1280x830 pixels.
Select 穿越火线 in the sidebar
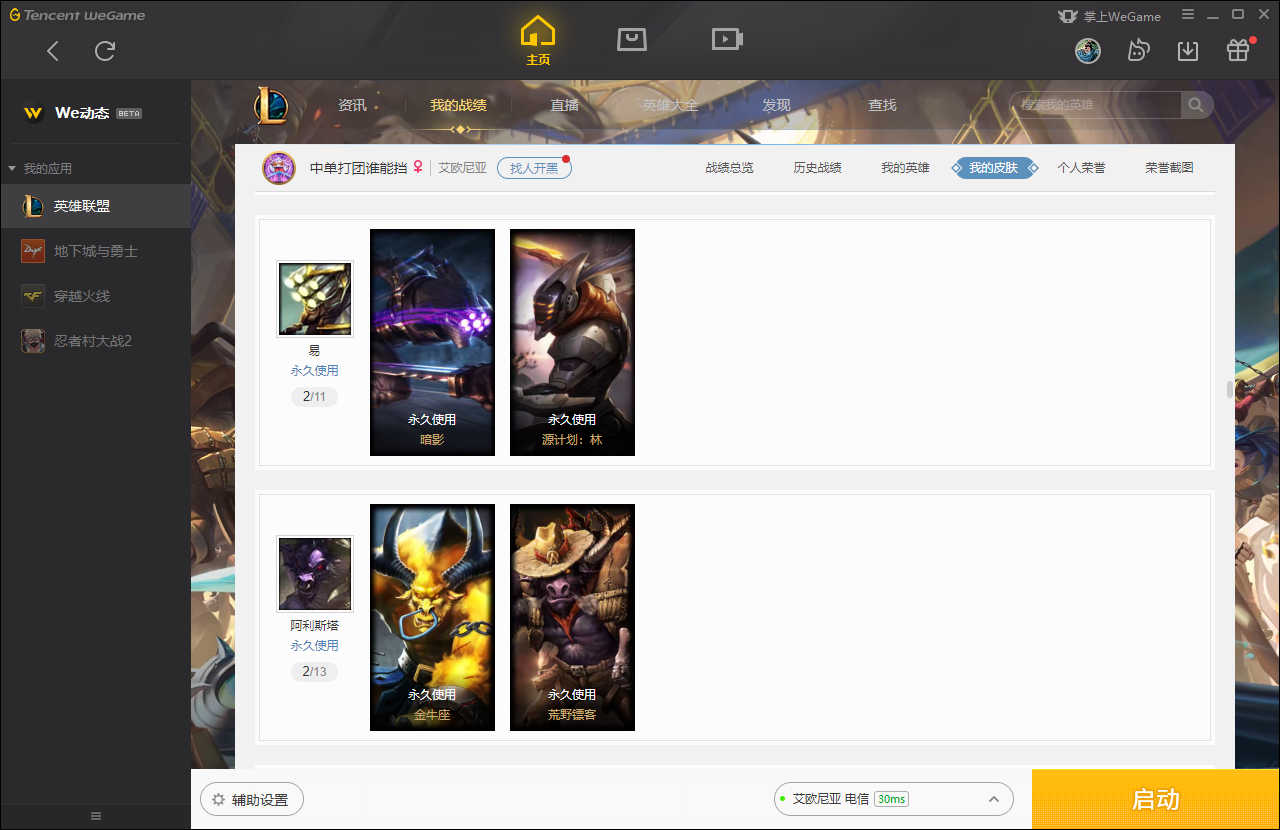[x=95, y=296]
